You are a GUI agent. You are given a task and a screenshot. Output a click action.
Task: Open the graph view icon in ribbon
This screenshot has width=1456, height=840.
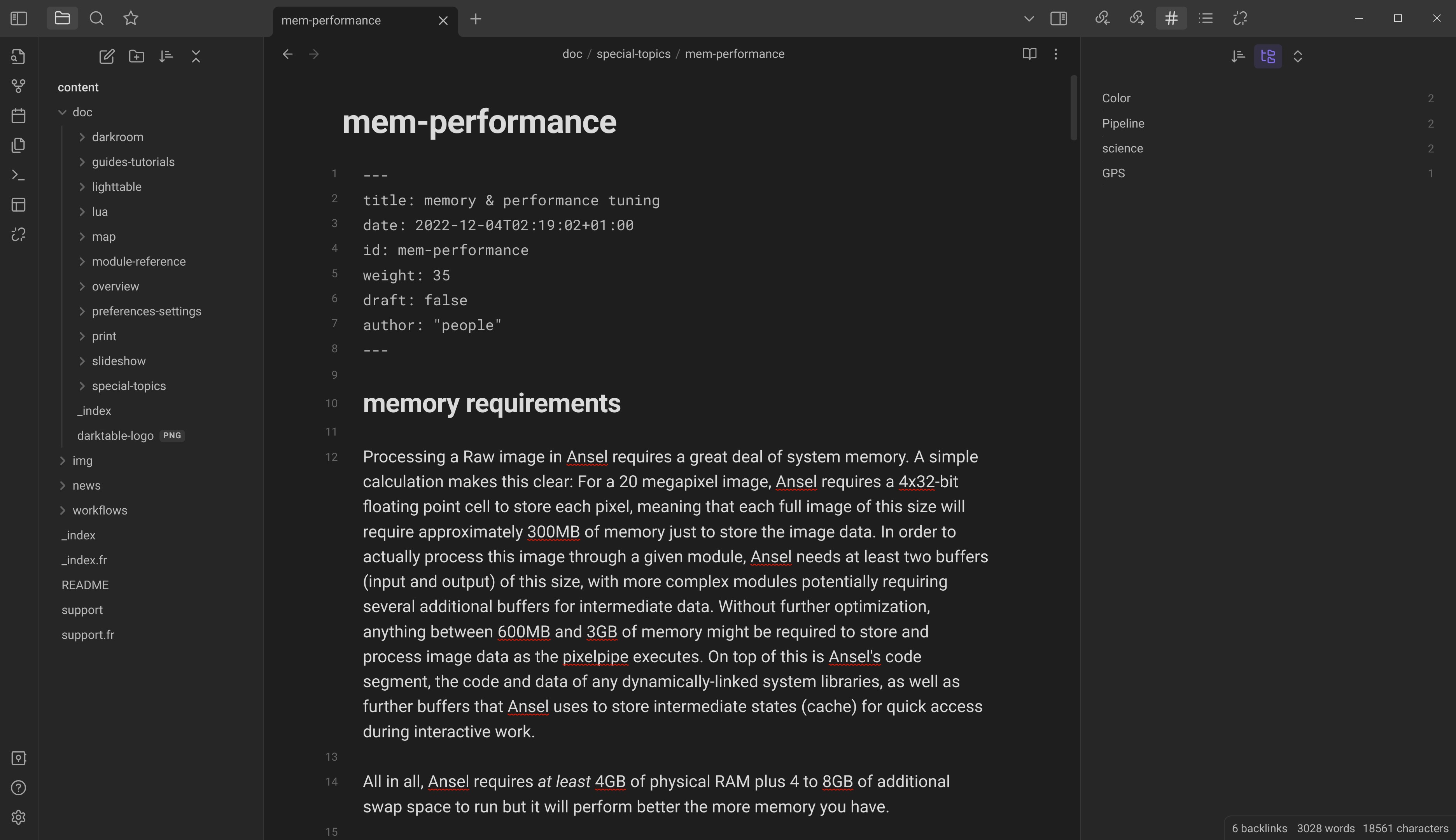tap(18, 86)
